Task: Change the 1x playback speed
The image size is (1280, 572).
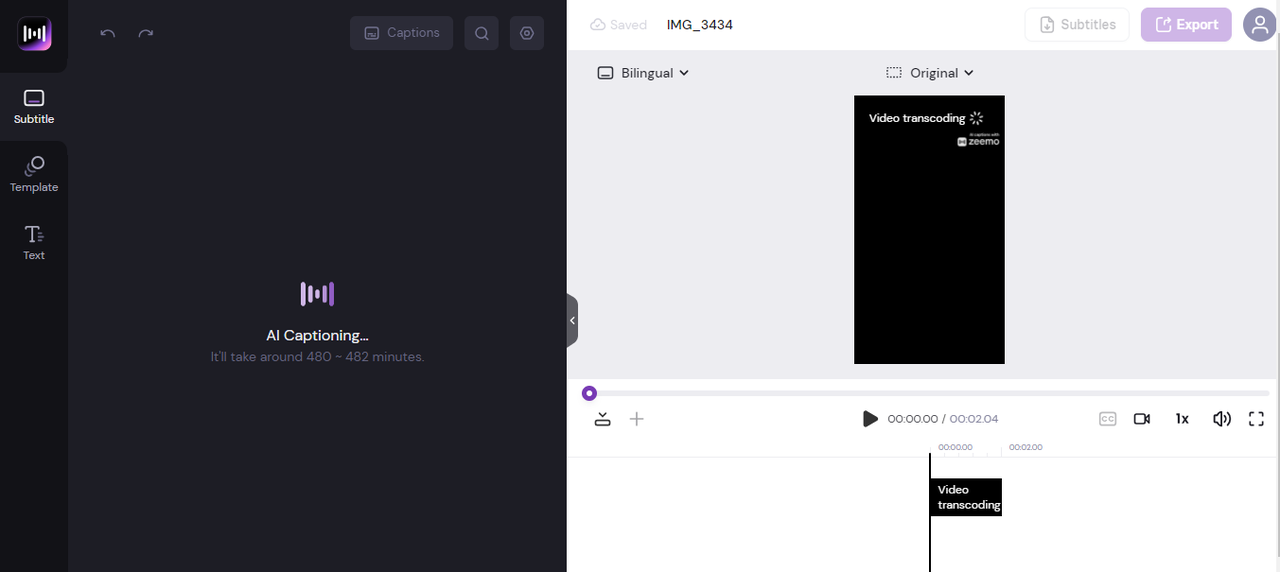Action: point(1182,419)
